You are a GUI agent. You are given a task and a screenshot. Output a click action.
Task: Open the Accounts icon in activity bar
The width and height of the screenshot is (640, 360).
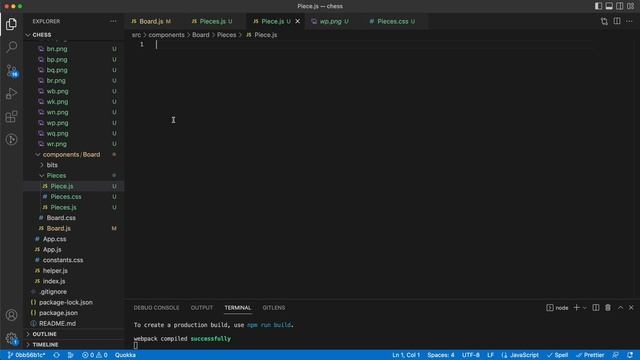click(11, 315)
